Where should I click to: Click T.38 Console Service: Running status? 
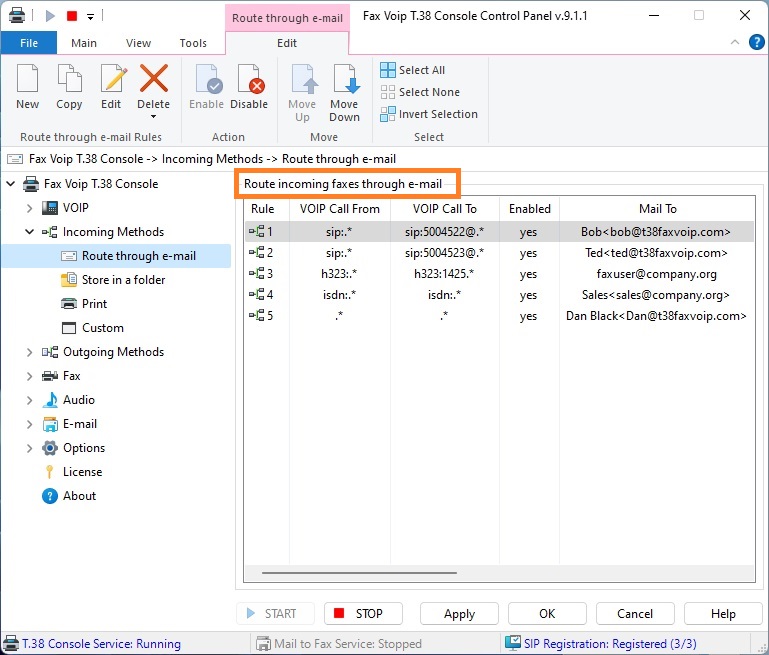pyautogui.click(x=101, y=644)
